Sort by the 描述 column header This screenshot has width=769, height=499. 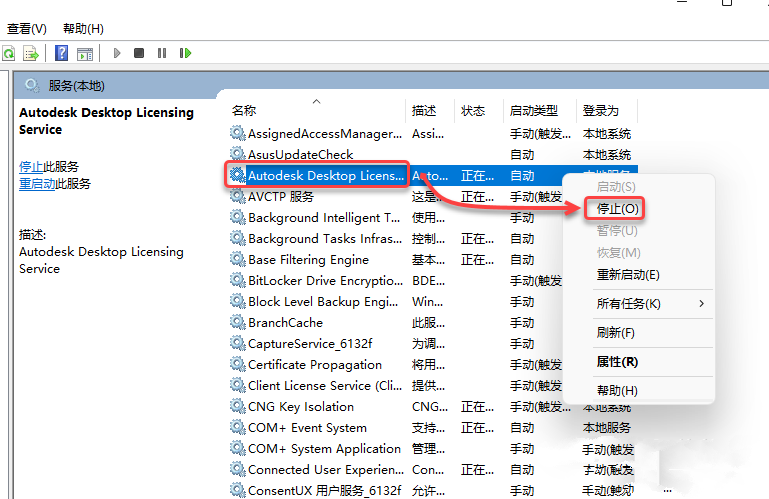coord(424,111)
